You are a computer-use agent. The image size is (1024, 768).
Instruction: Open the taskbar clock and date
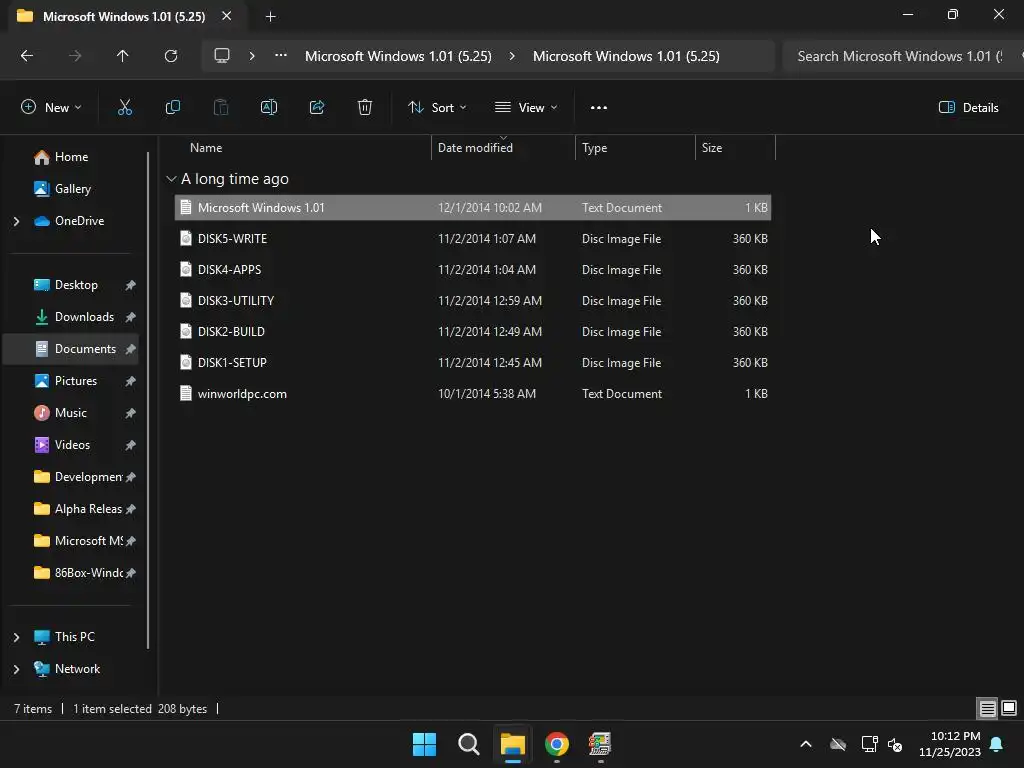coord(950,744)
